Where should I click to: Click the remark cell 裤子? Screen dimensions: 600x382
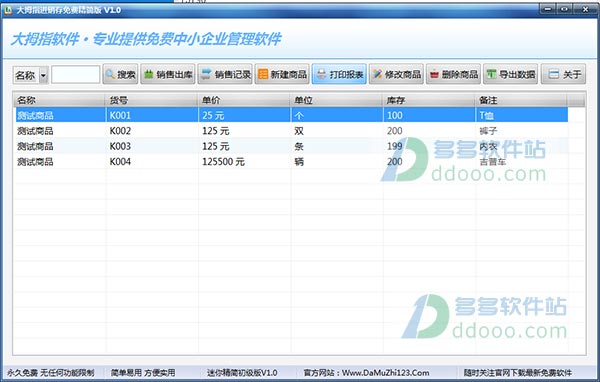pos(488,131)
